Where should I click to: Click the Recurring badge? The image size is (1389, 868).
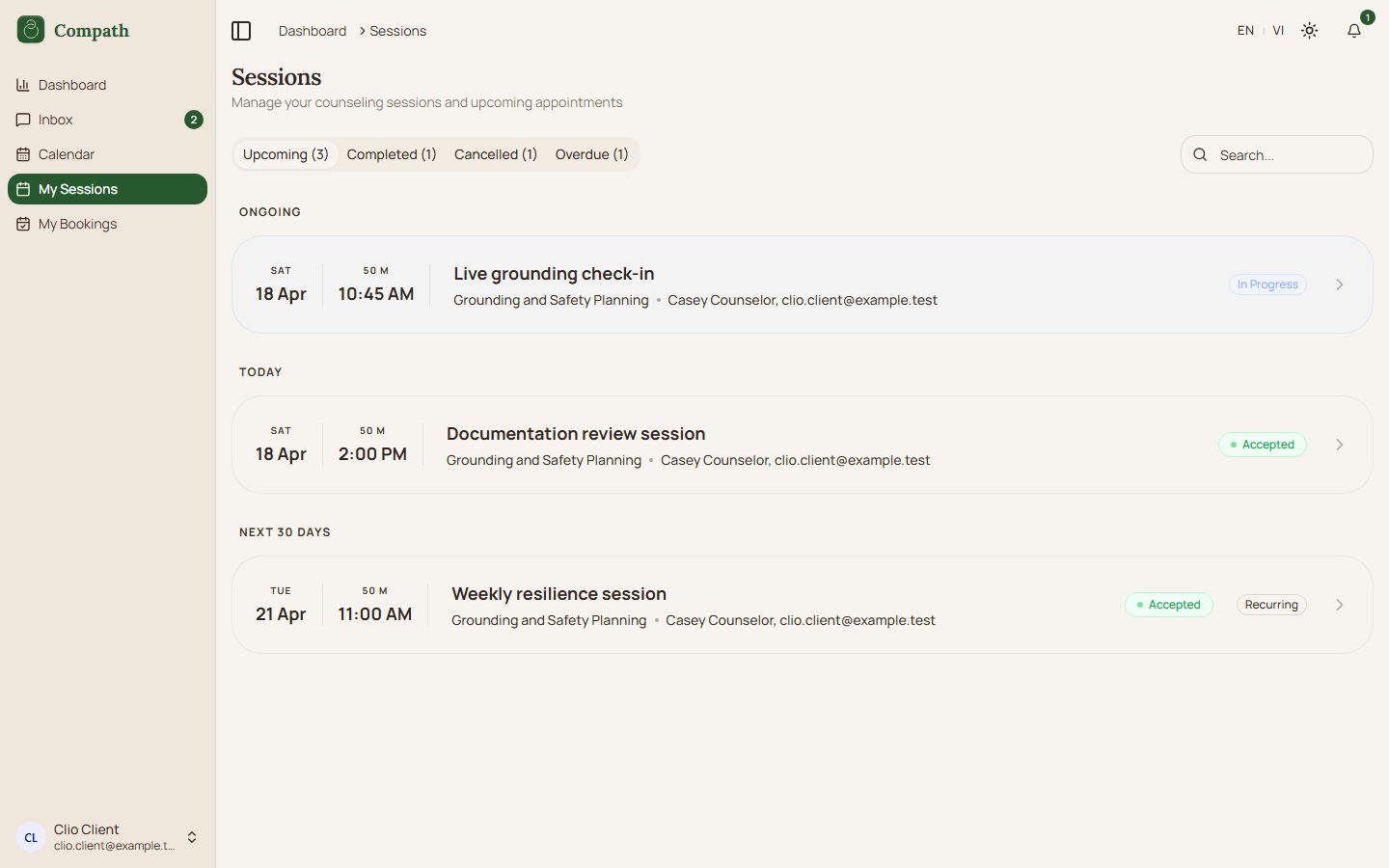click(x=1271, y=605)
